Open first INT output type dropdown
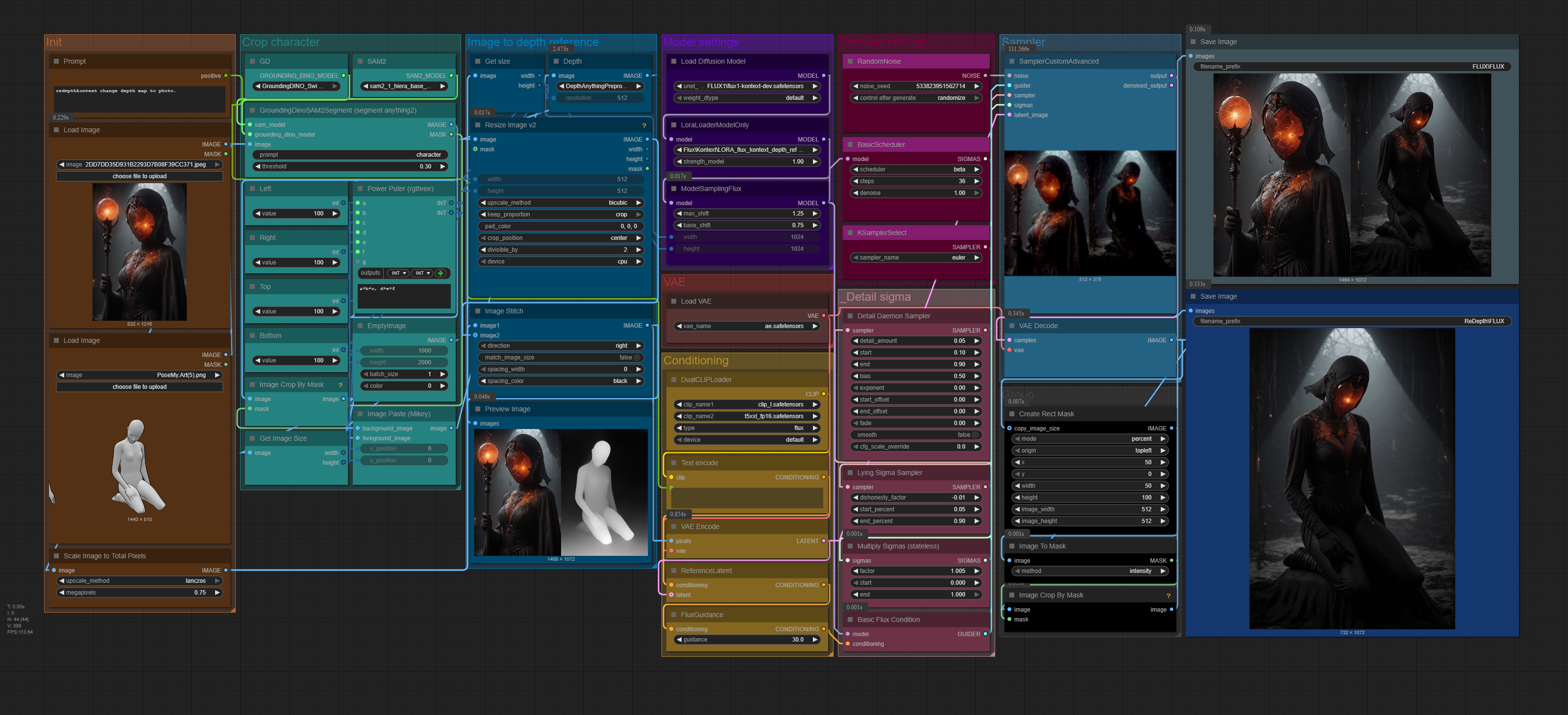This screenshot has width=1568, height=715. [399, 273]
